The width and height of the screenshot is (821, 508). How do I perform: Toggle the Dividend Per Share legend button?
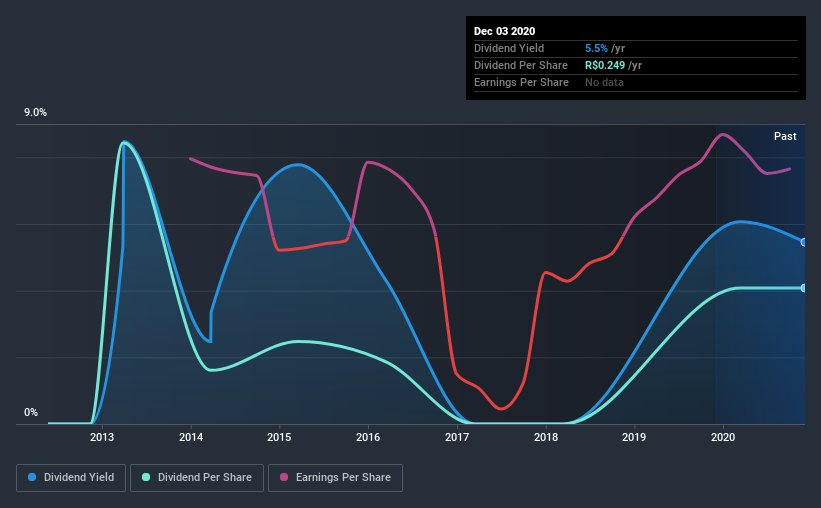point(197,478)
